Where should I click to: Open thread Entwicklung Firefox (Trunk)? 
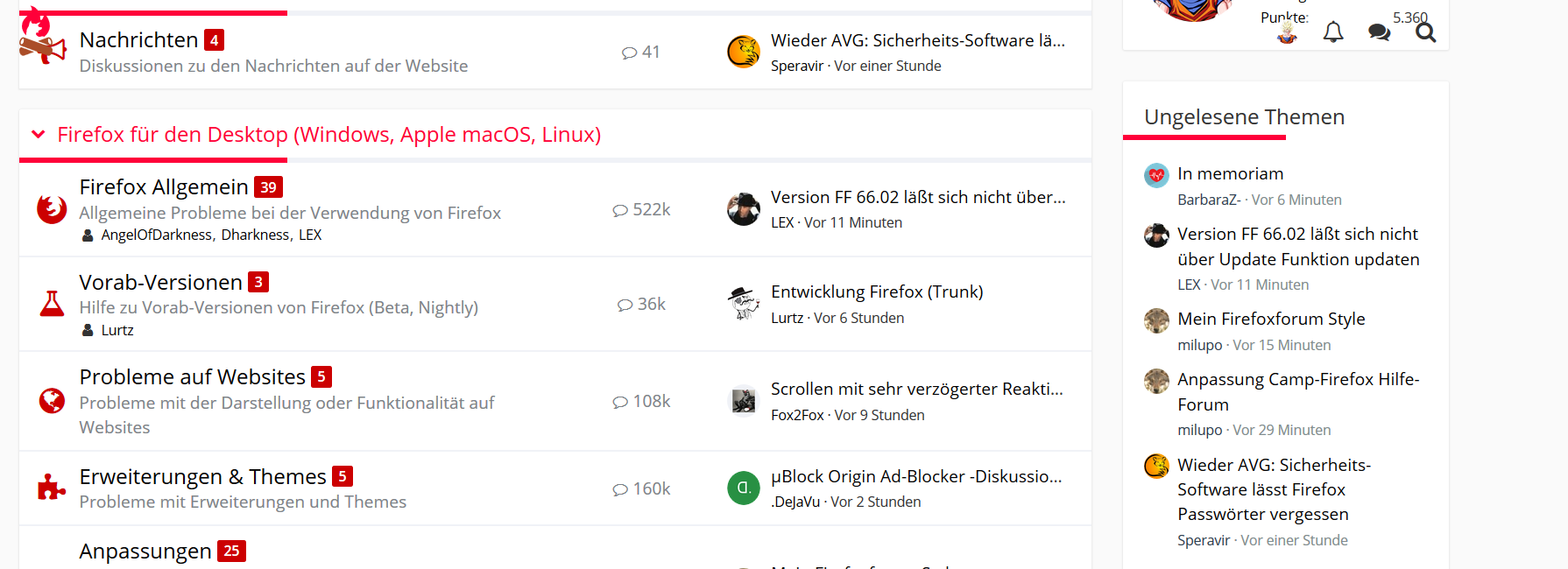coord(877,292)
